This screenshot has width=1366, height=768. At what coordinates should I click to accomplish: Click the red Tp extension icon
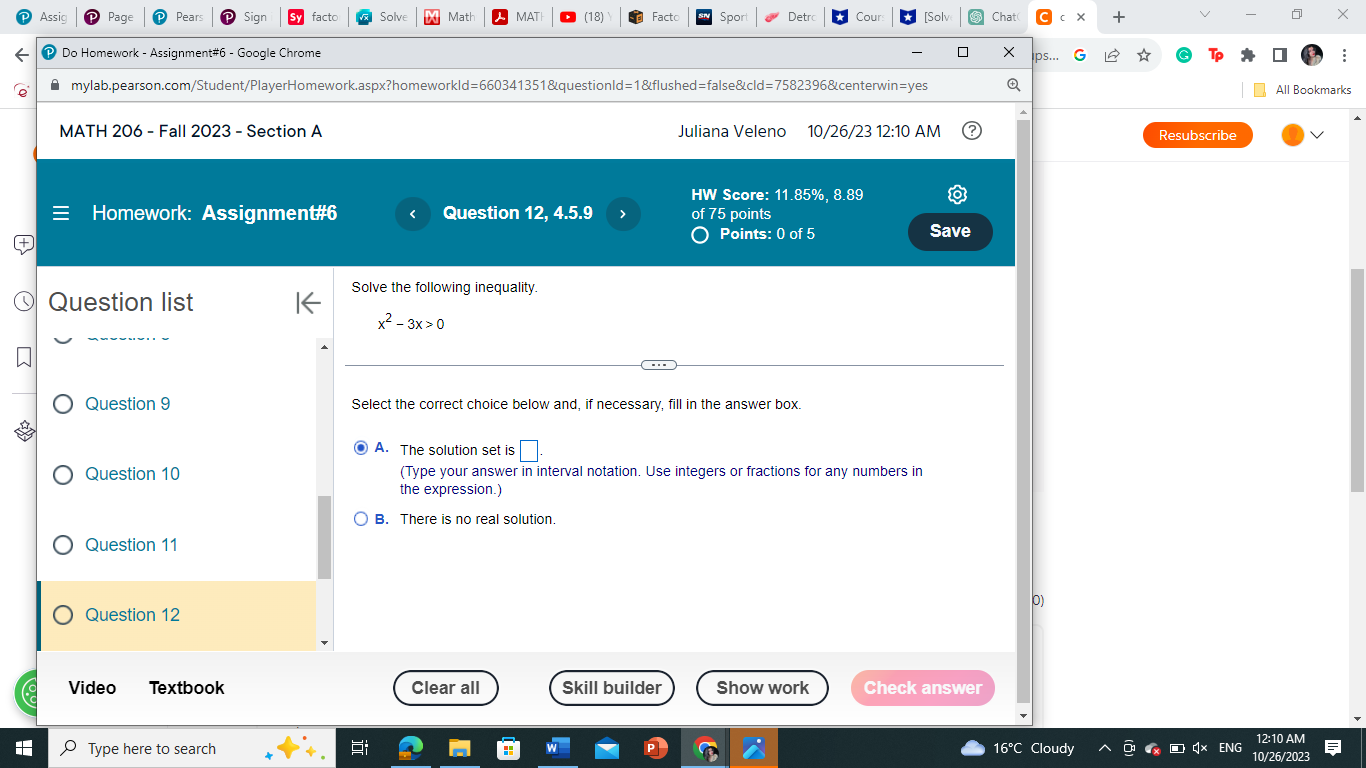(1216, 56)
